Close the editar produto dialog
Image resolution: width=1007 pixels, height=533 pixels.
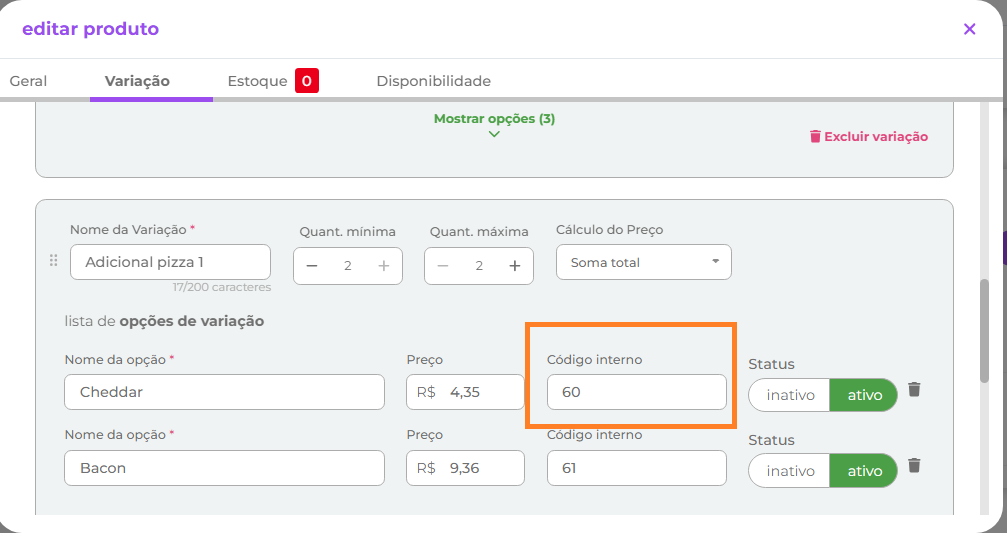(x=969, y=29)
